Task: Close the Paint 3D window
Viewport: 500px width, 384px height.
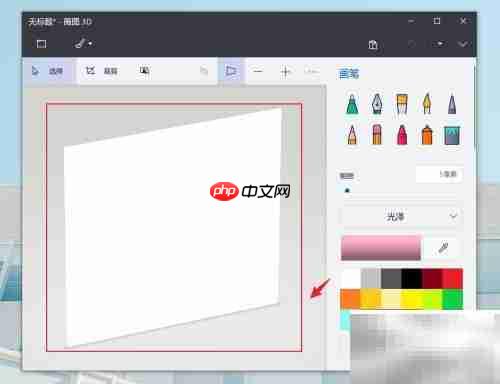Action: coord(463,21)
